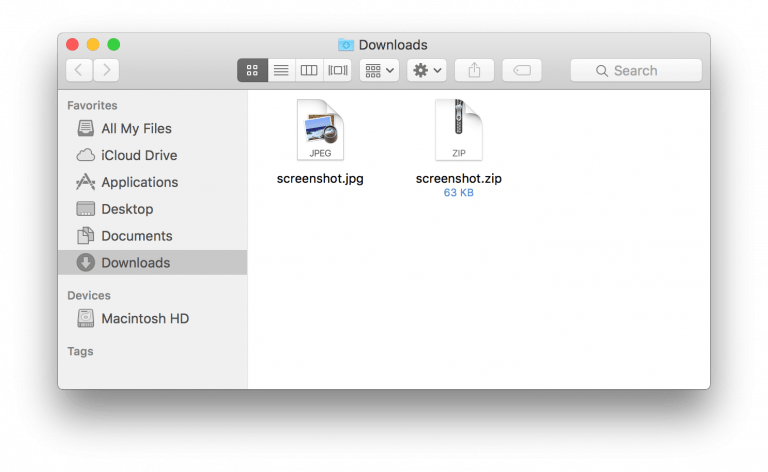Click the magnifier icon in Search
The width and height of the screenshot is (768, 472).
(x=601, y=71)
